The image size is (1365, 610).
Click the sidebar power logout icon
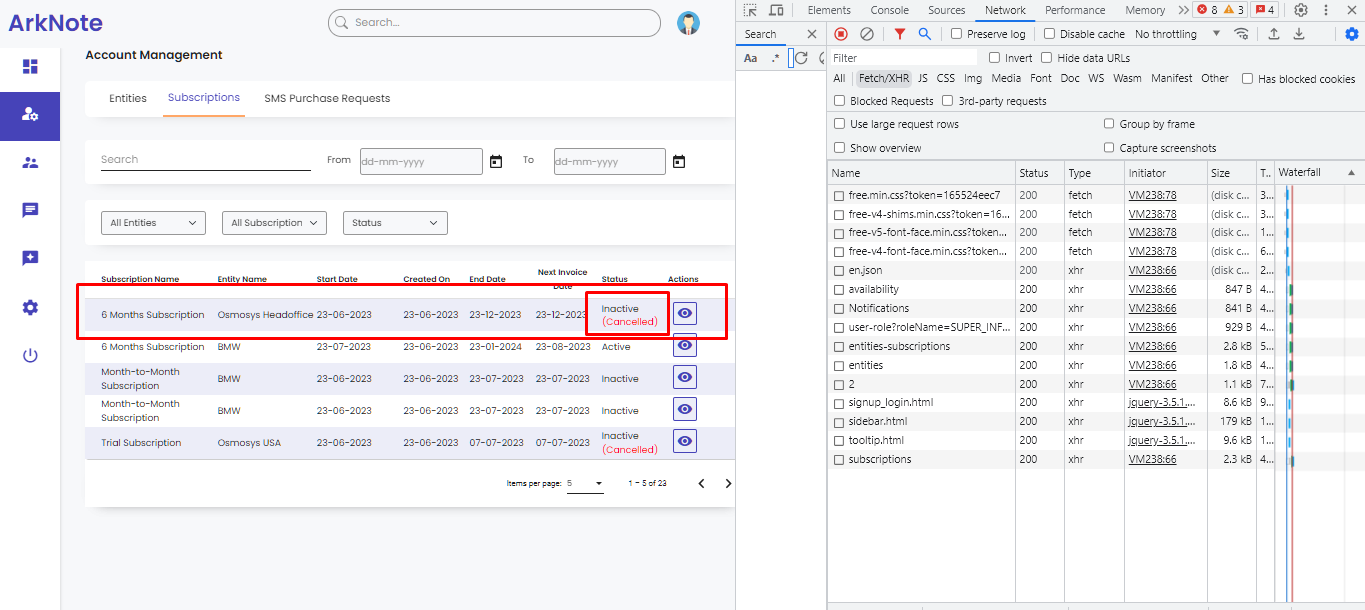point(30,355)
